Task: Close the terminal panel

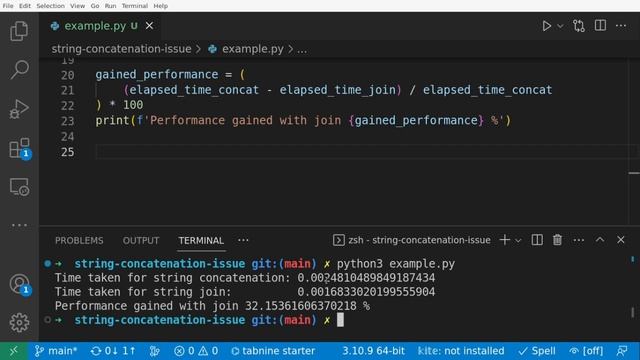Action: click(x=620, y=240)
